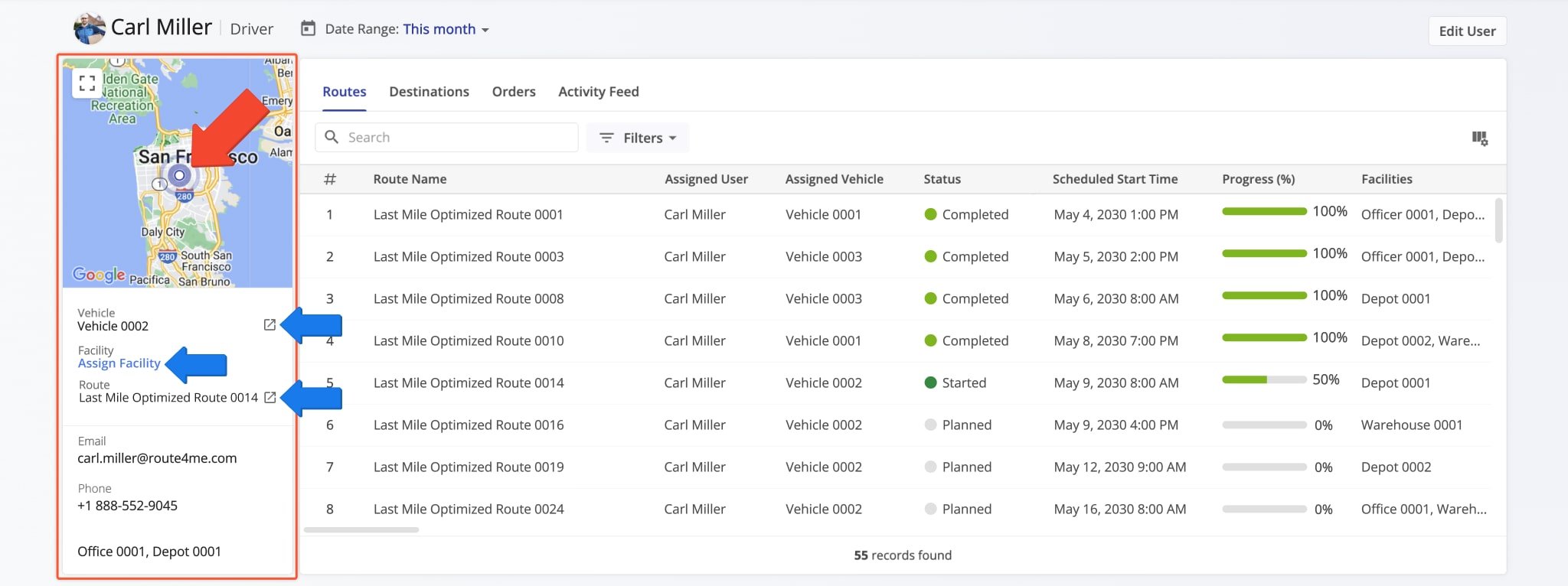Click the vertical scrollbar of routes table
This screenshot has width=1568, height=586.
click(x=1498, y=220)
